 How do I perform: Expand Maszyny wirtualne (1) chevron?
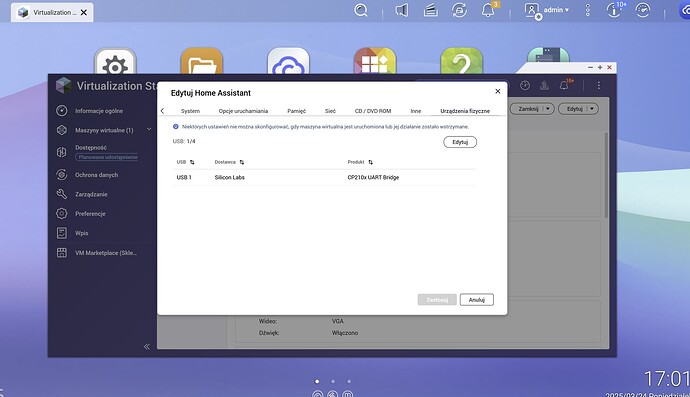(149, 129)
